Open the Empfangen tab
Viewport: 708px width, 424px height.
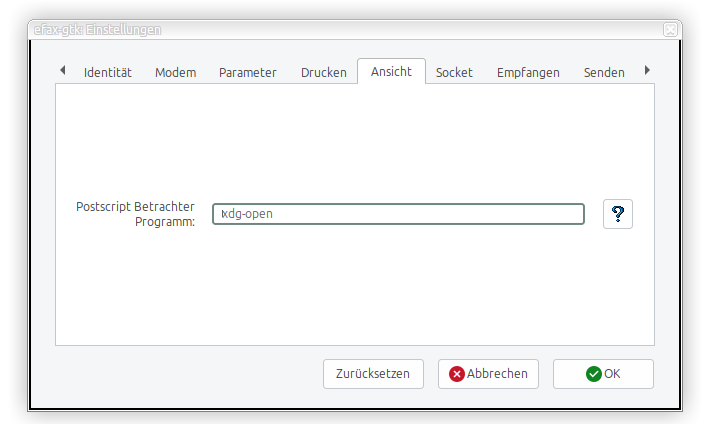point(528,72)
